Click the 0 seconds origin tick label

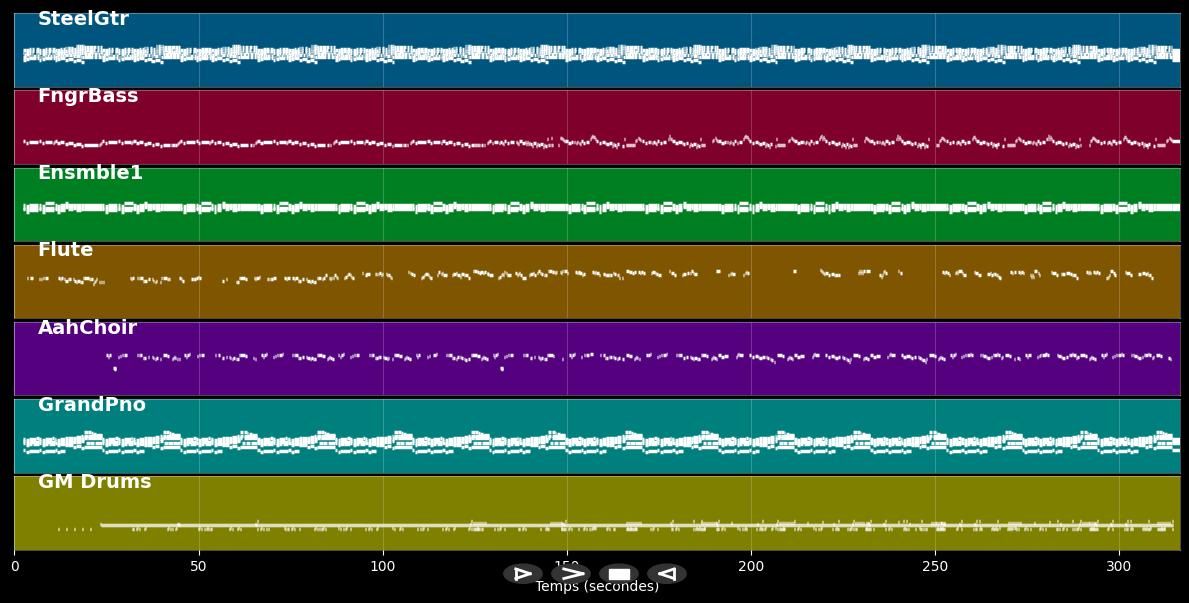pyautogui.click(x=15, y=566)
